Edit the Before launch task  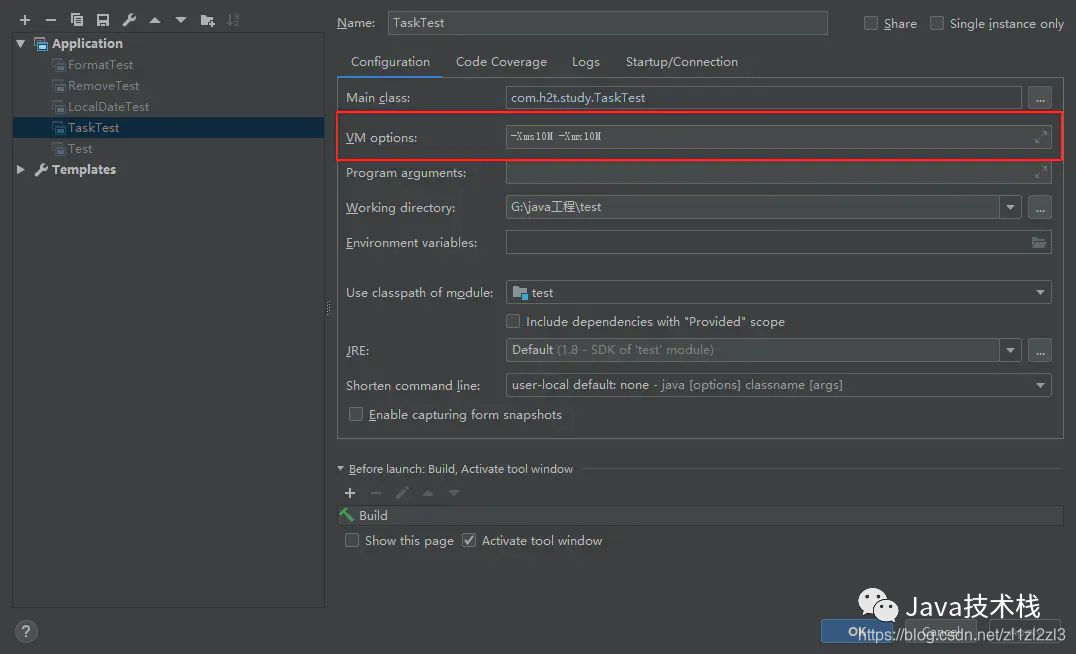pos(402,493)
